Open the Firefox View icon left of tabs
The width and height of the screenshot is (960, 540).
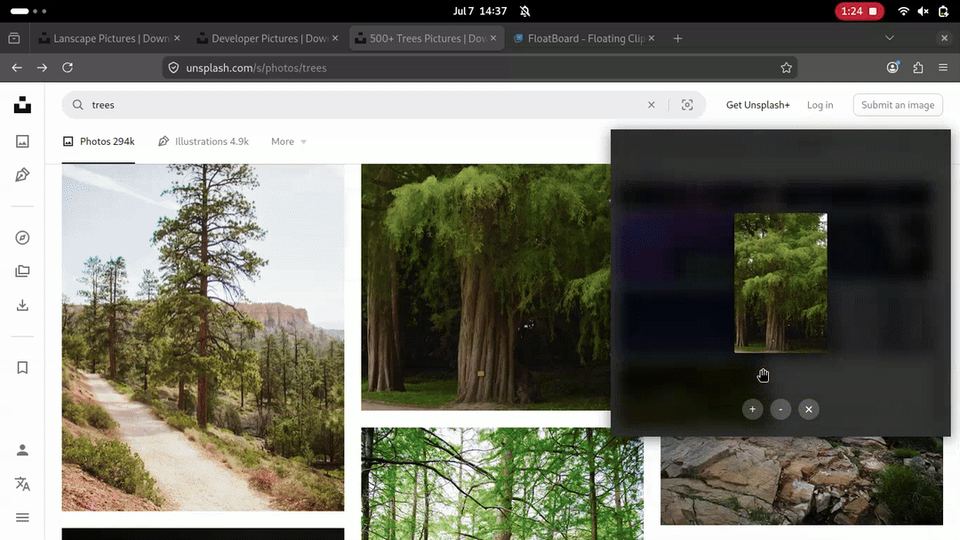pos(14,38)
